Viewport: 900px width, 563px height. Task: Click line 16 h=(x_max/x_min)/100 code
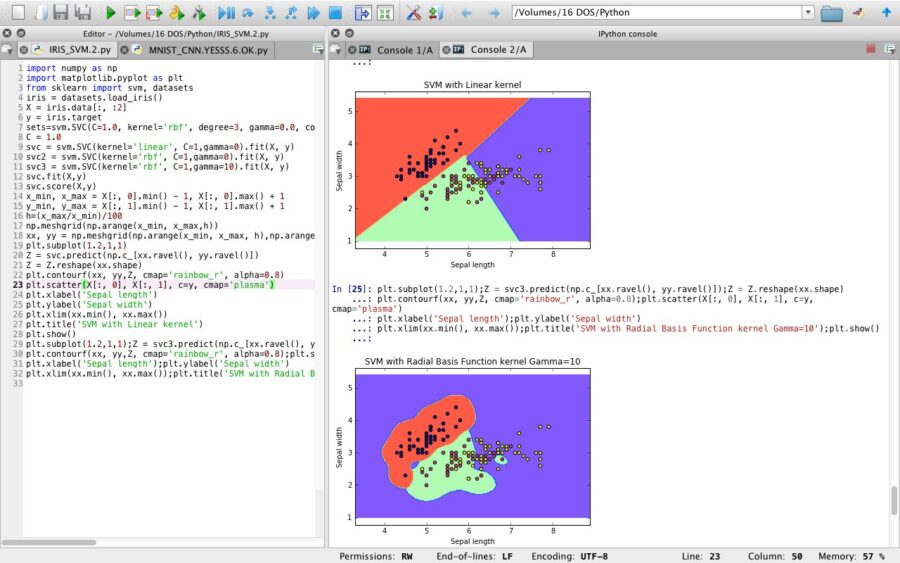point(74,216)
